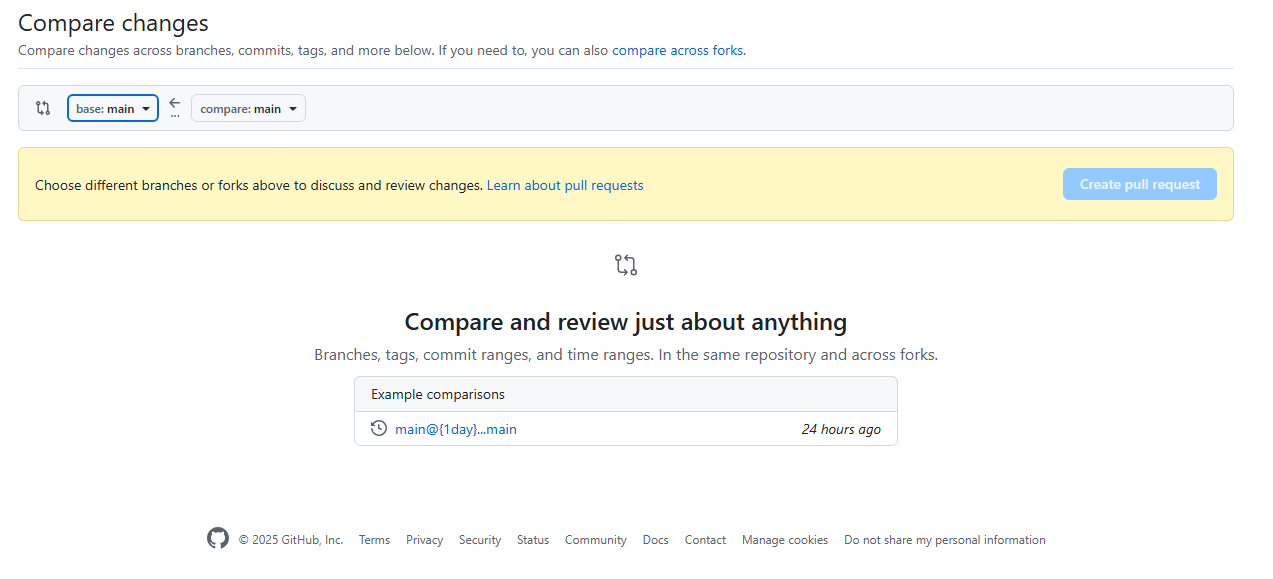Click the history clock icon beside the example comparison
Screen dimensions: 1273x579
pos(378,428)
